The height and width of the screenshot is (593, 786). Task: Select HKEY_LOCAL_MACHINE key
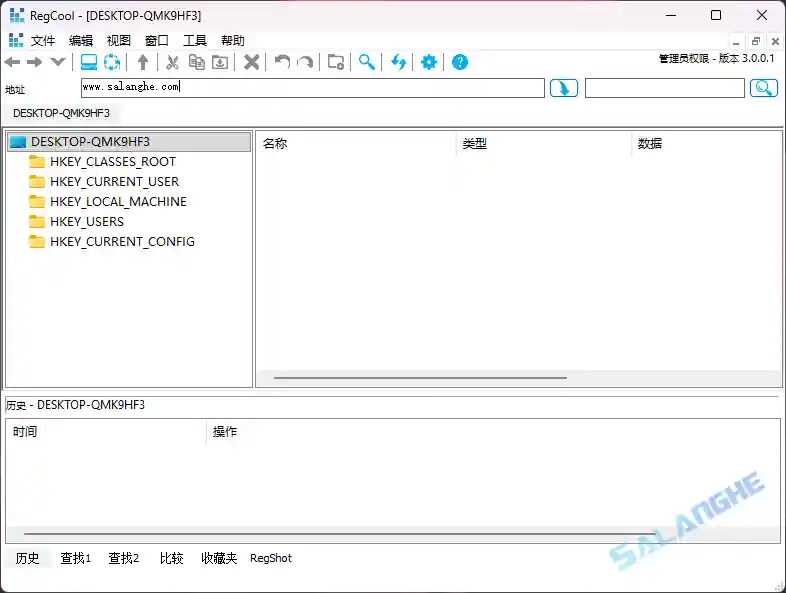click(118, 202)
